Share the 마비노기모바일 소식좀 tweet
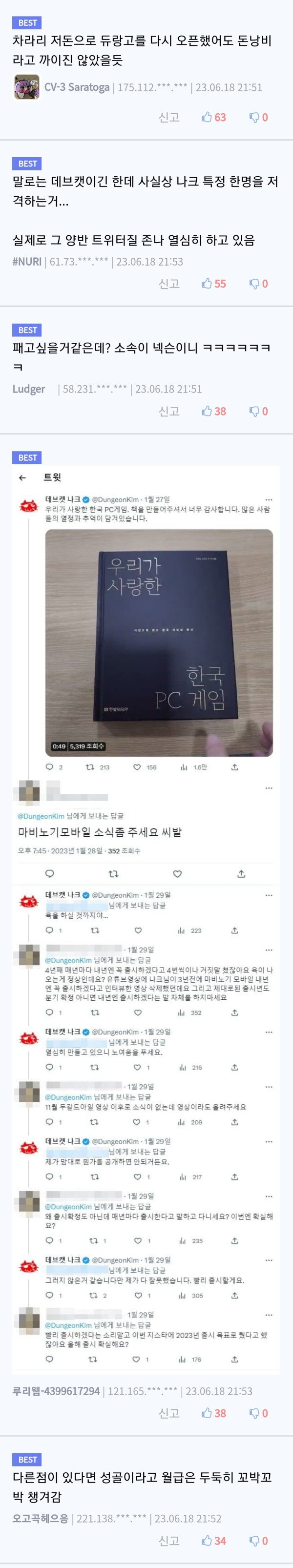Viewport: 293px width, 1568px height. [241, 874]
